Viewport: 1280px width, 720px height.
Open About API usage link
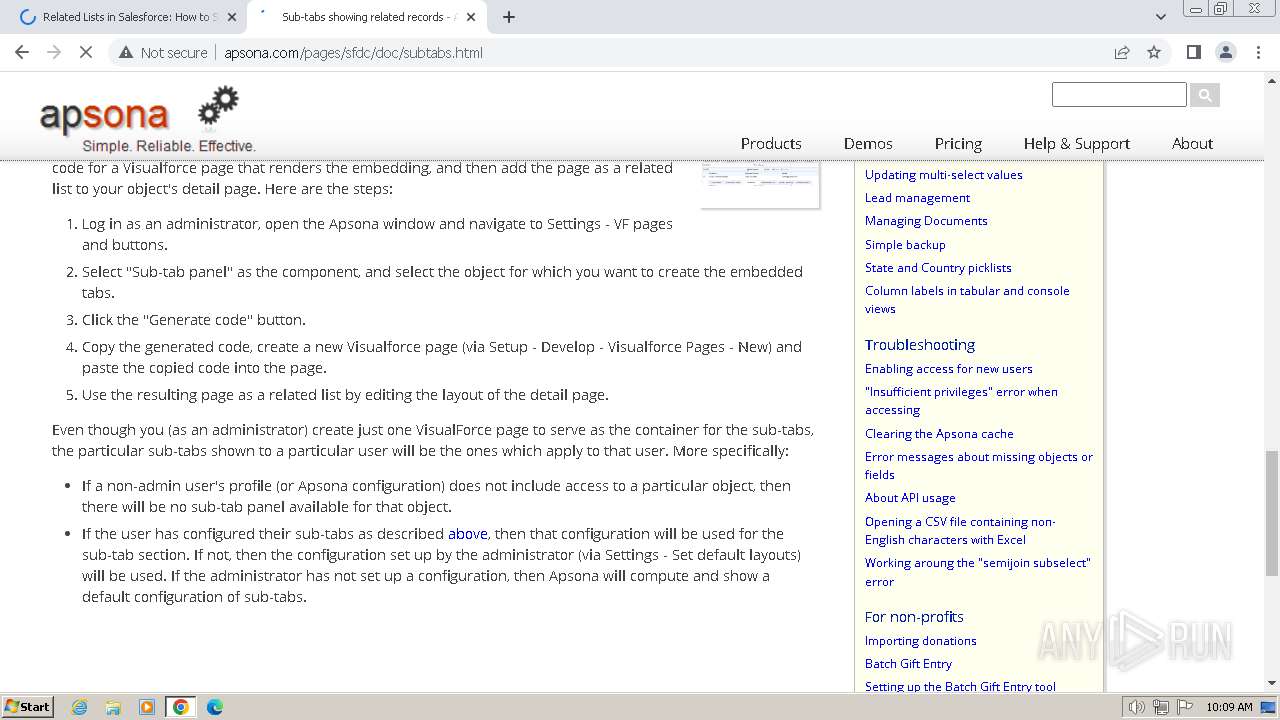910,498
